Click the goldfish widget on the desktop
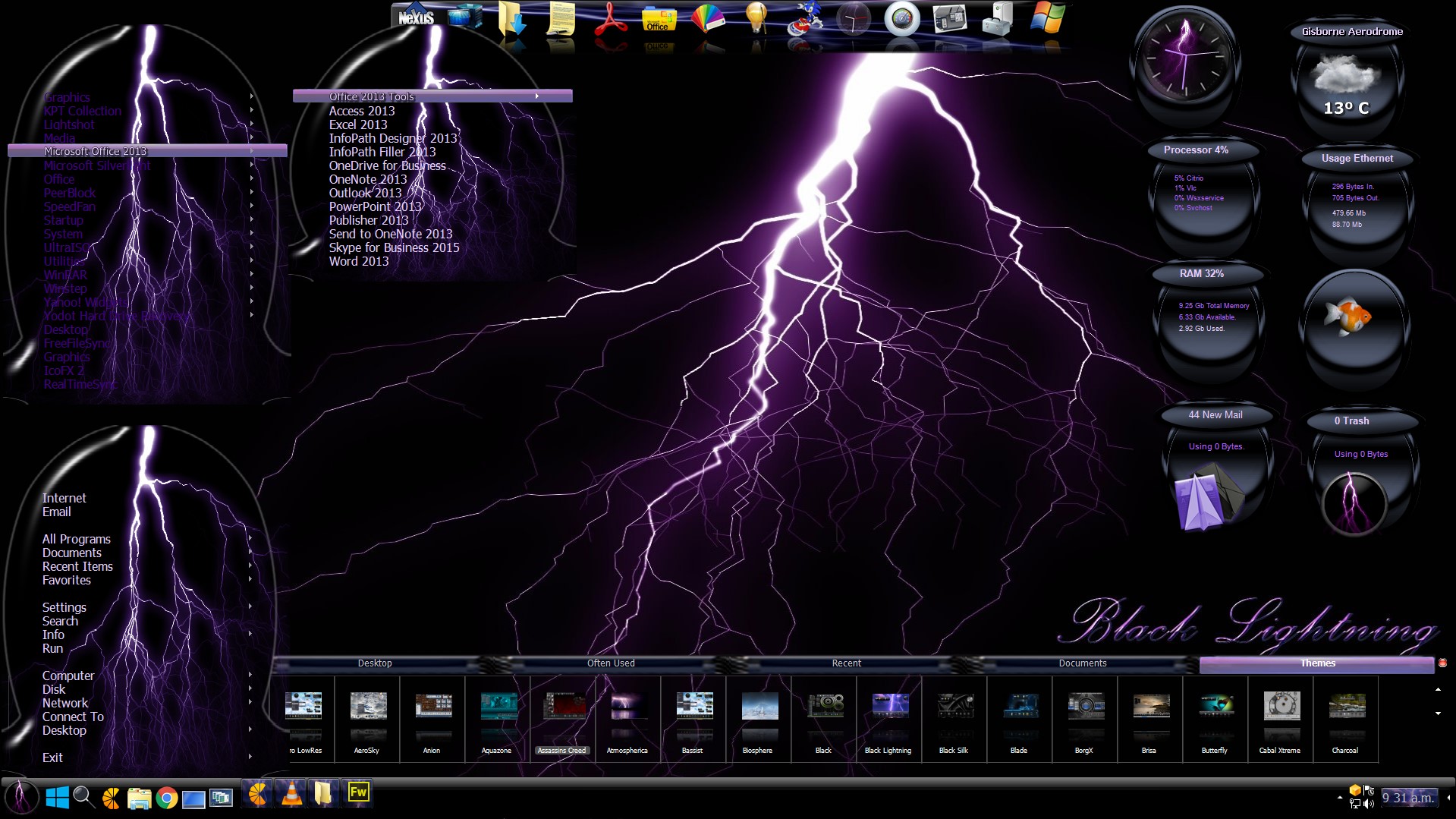 pos(1348,317)
